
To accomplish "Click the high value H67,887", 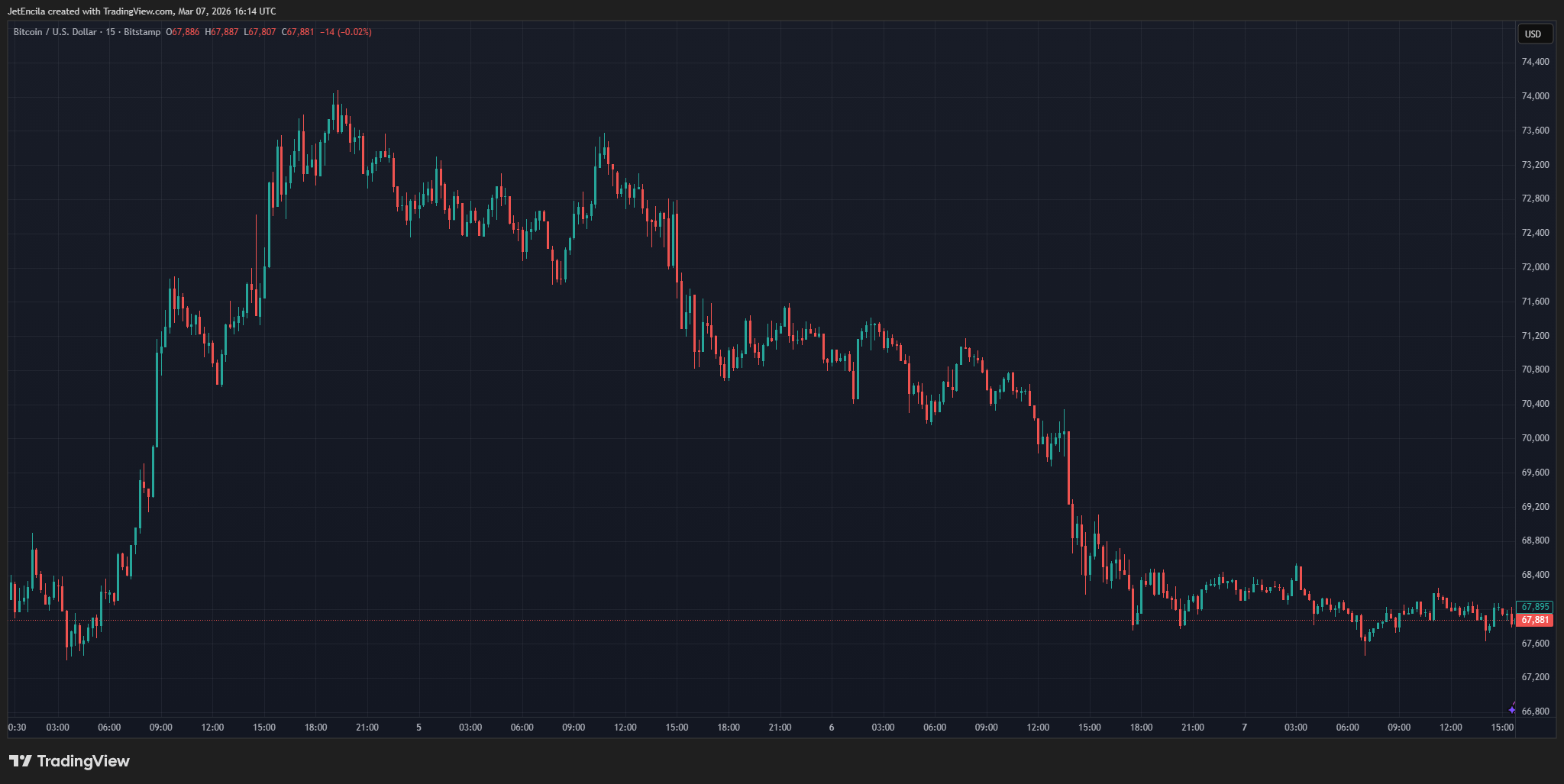I will tap(221, 32).
